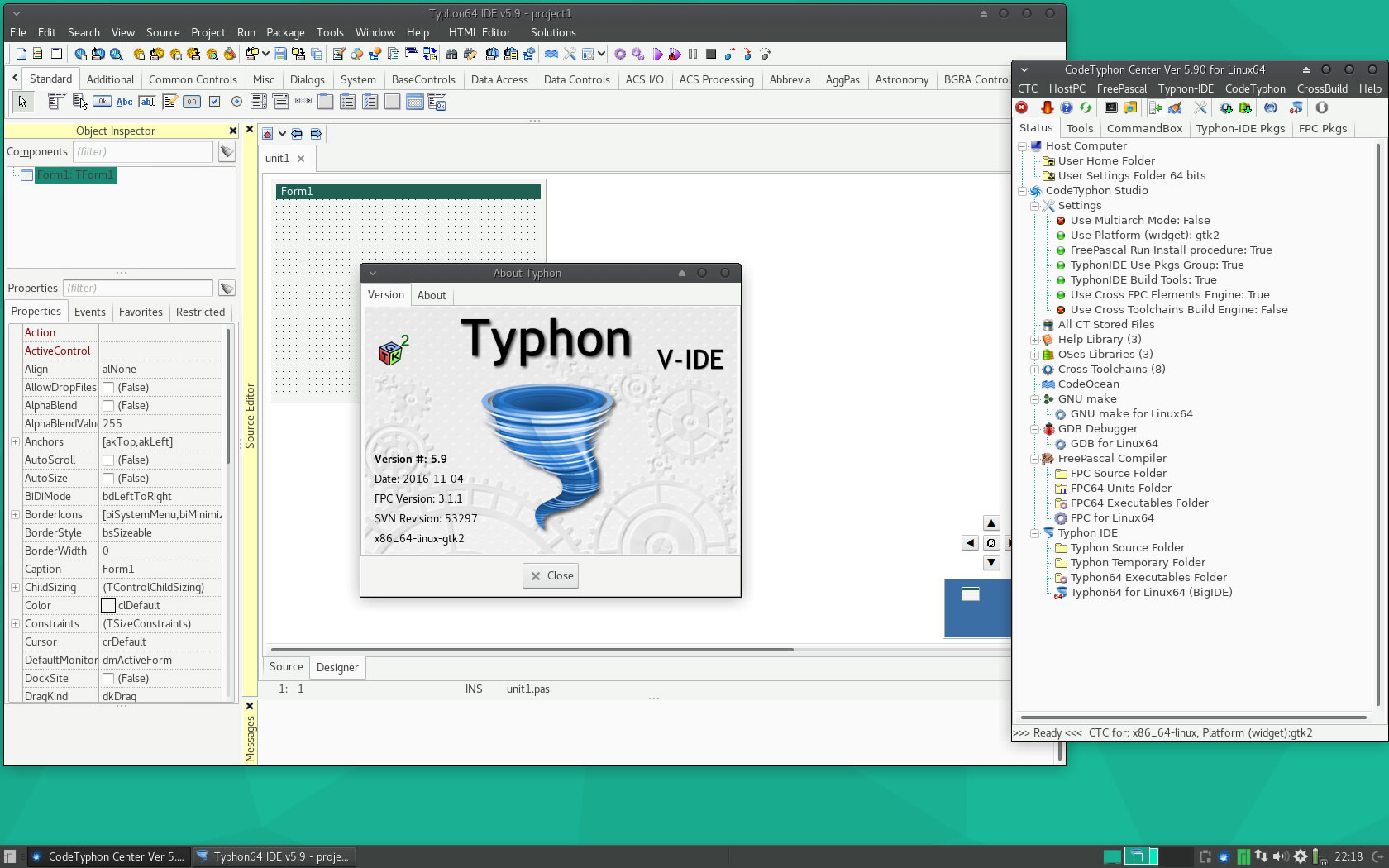Select the TMemo component icon
The height and width of the screenshot is (868, 1389).
pos(169,102)
